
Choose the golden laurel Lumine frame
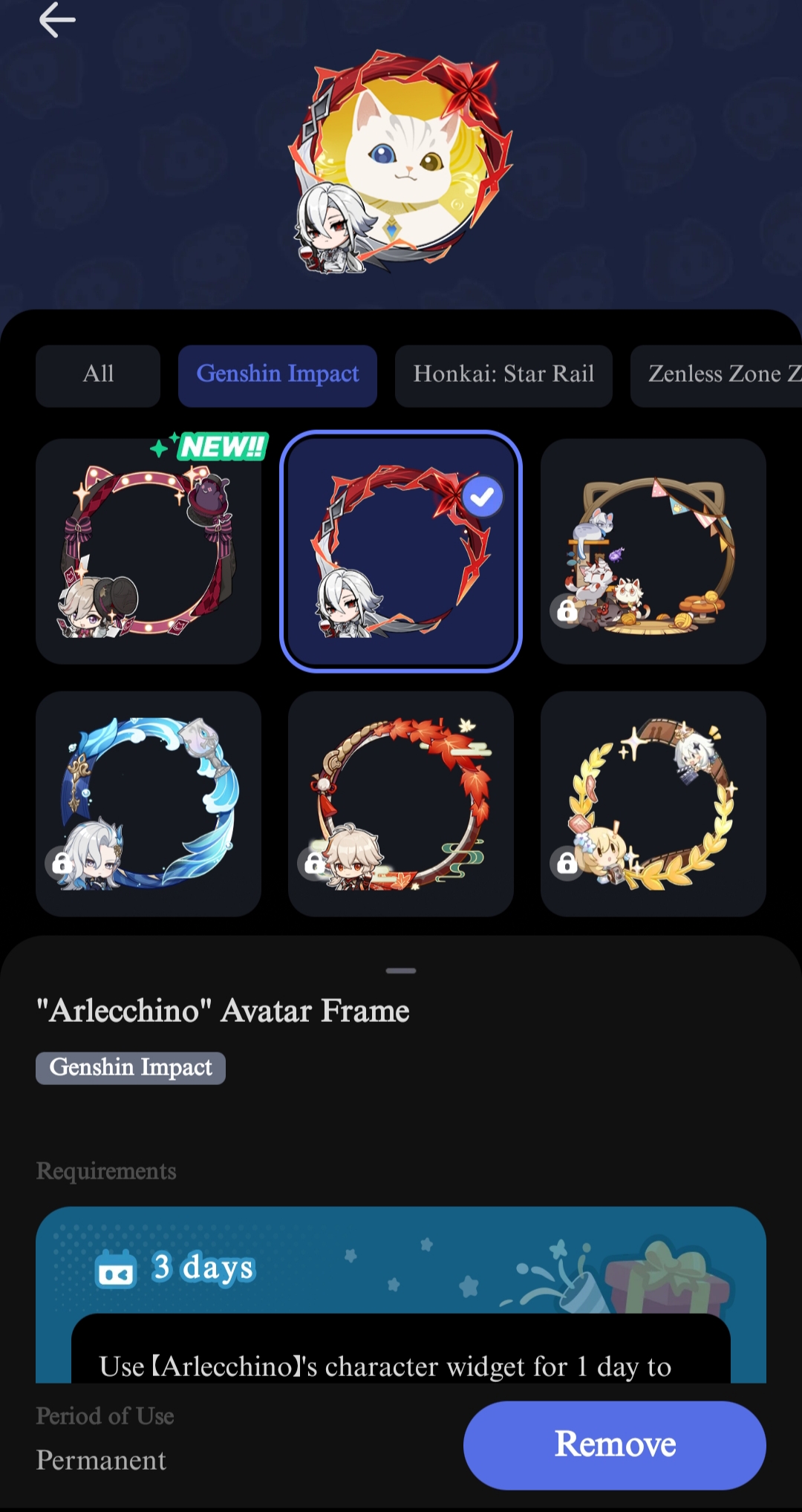point(653,804)
